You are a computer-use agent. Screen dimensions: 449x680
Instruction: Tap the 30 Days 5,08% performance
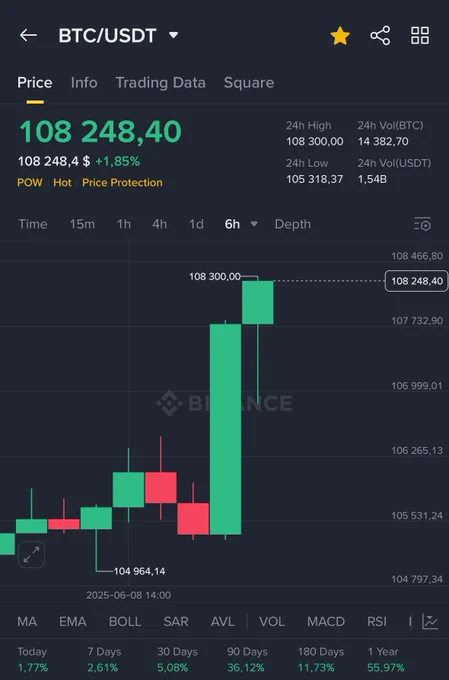pyautogui.click(x=177, y=659)
